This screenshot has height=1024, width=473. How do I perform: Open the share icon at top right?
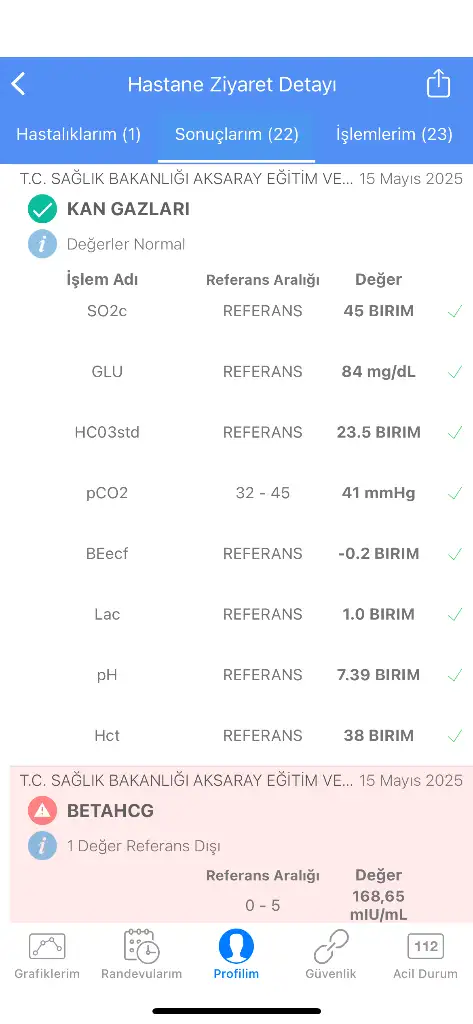coord(438,84)
